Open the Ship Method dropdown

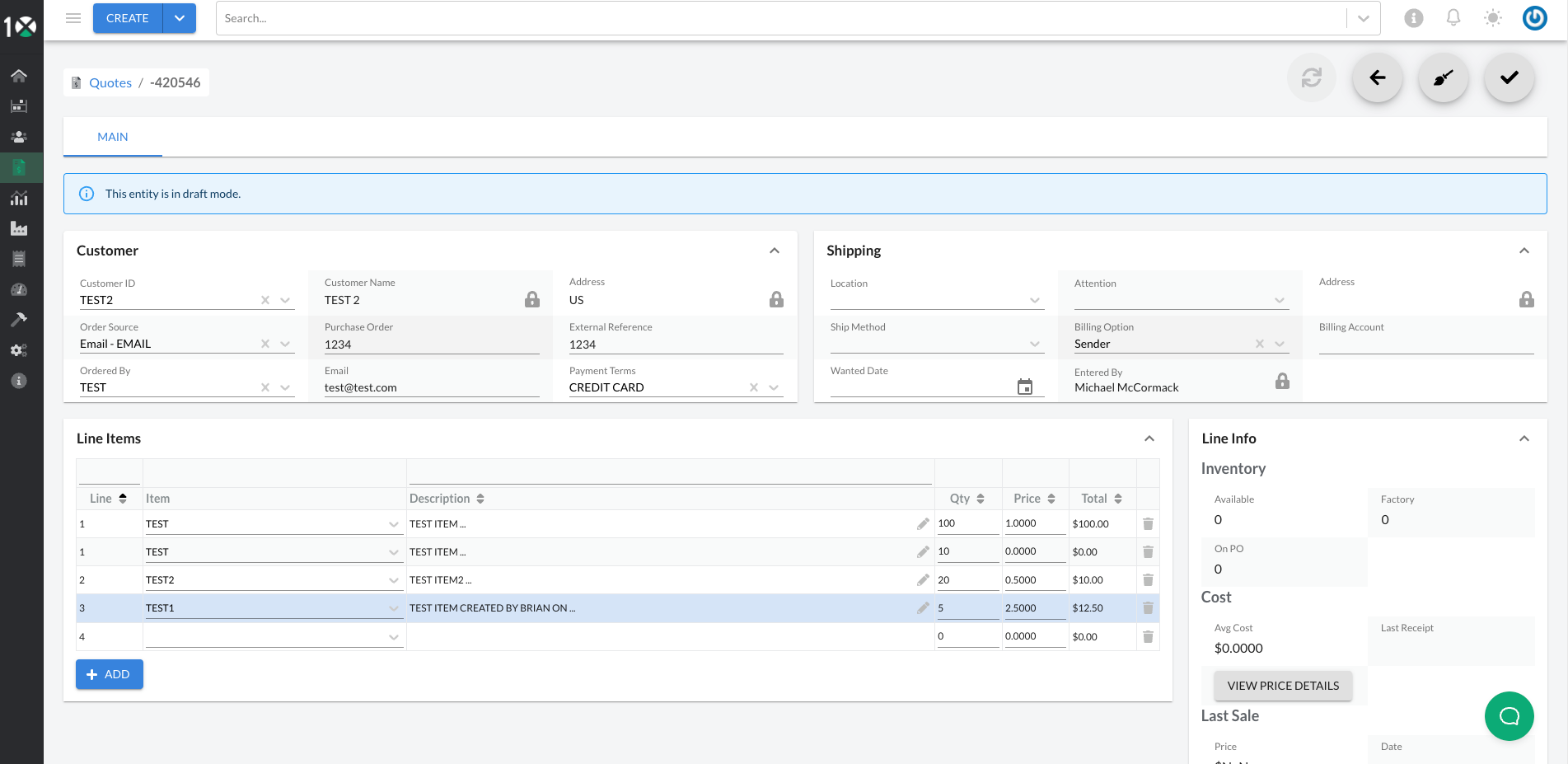point(1035,344)
